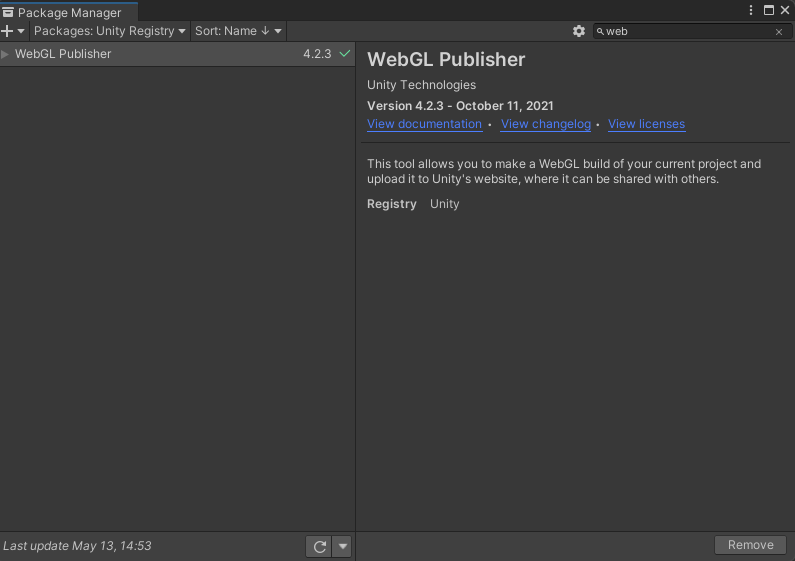The image size is (795, 561).
Task: Click the Remove button
Action: click(x=750, y=545)
